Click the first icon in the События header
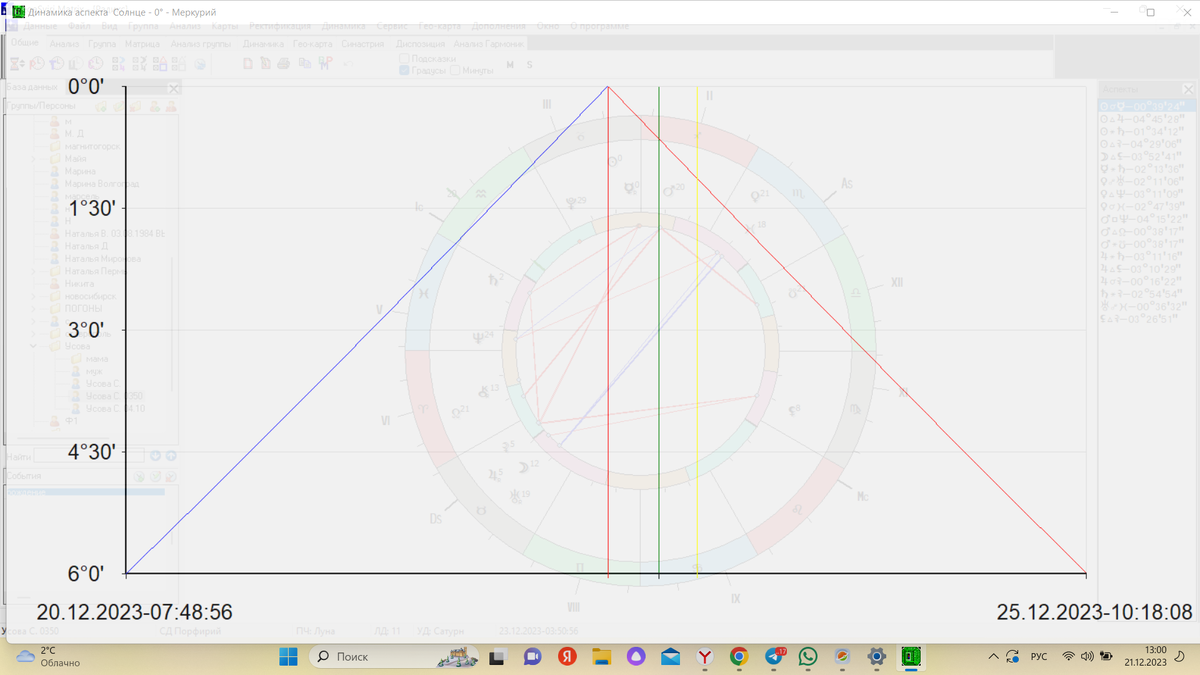The height and width of the screenshot is (675, 1200). [x=140, y=477]
